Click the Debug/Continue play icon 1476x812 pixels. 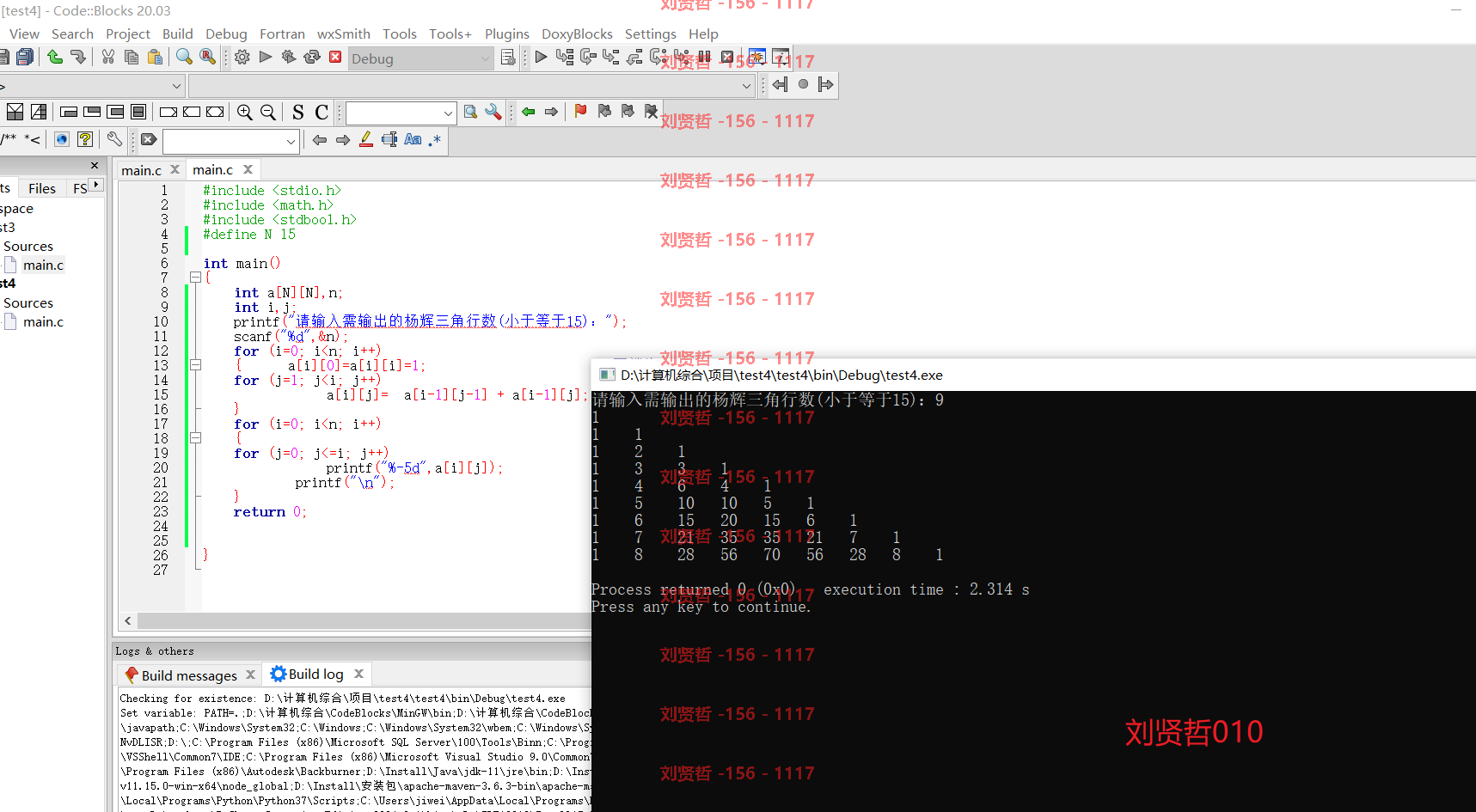pyautogui.click(x=541, y=57)
